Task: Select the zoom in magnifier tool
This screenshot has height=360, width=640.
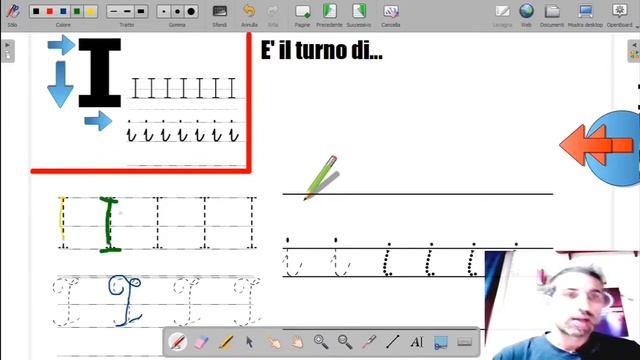Action: 321,342
